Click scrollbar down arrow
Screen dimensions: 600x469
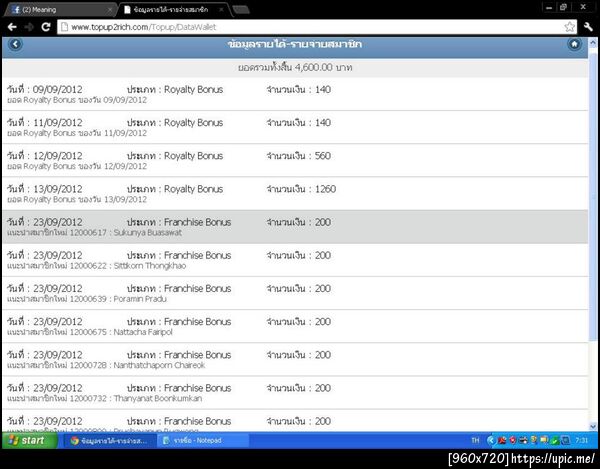click(x=593, y=426)
